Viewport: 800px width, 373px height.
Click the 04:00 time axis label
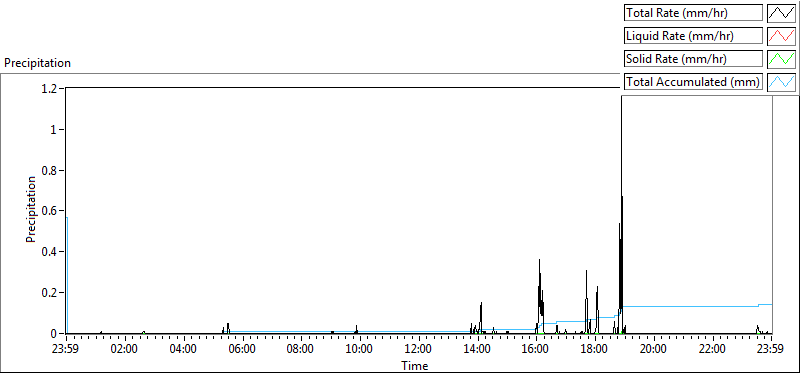pyautogui.click(x=183, y=350)
